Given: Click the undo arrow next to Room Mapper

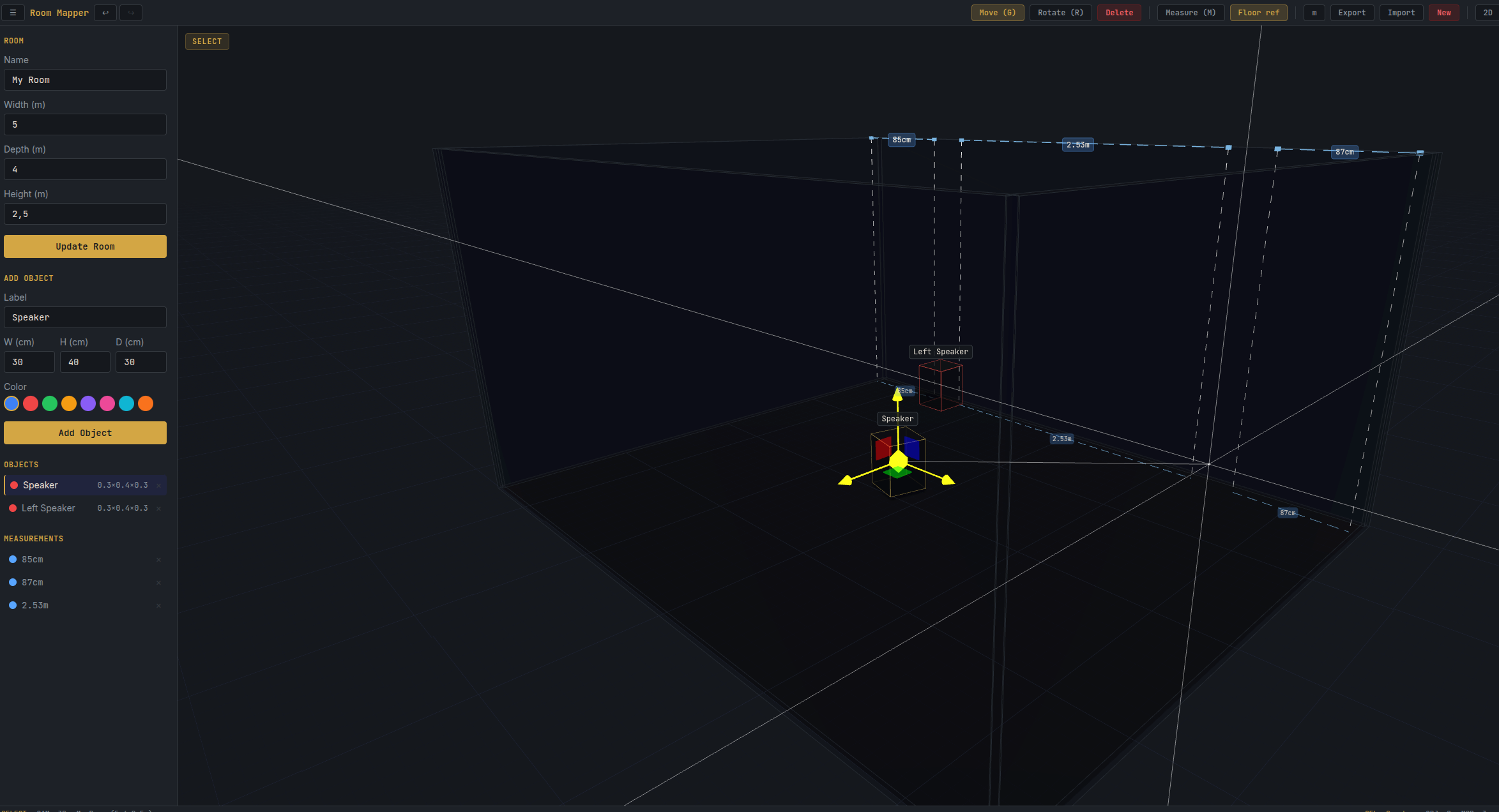Looking at the screenshot, I should (x=105, y=12).
